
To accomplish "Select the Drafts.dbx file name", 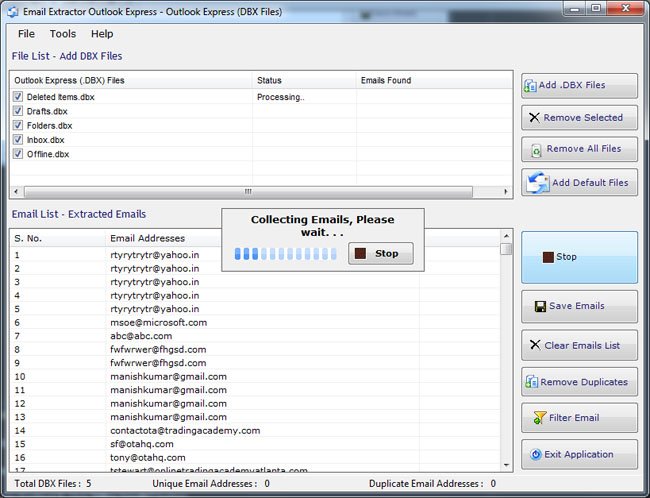I will tap(47, 111).
